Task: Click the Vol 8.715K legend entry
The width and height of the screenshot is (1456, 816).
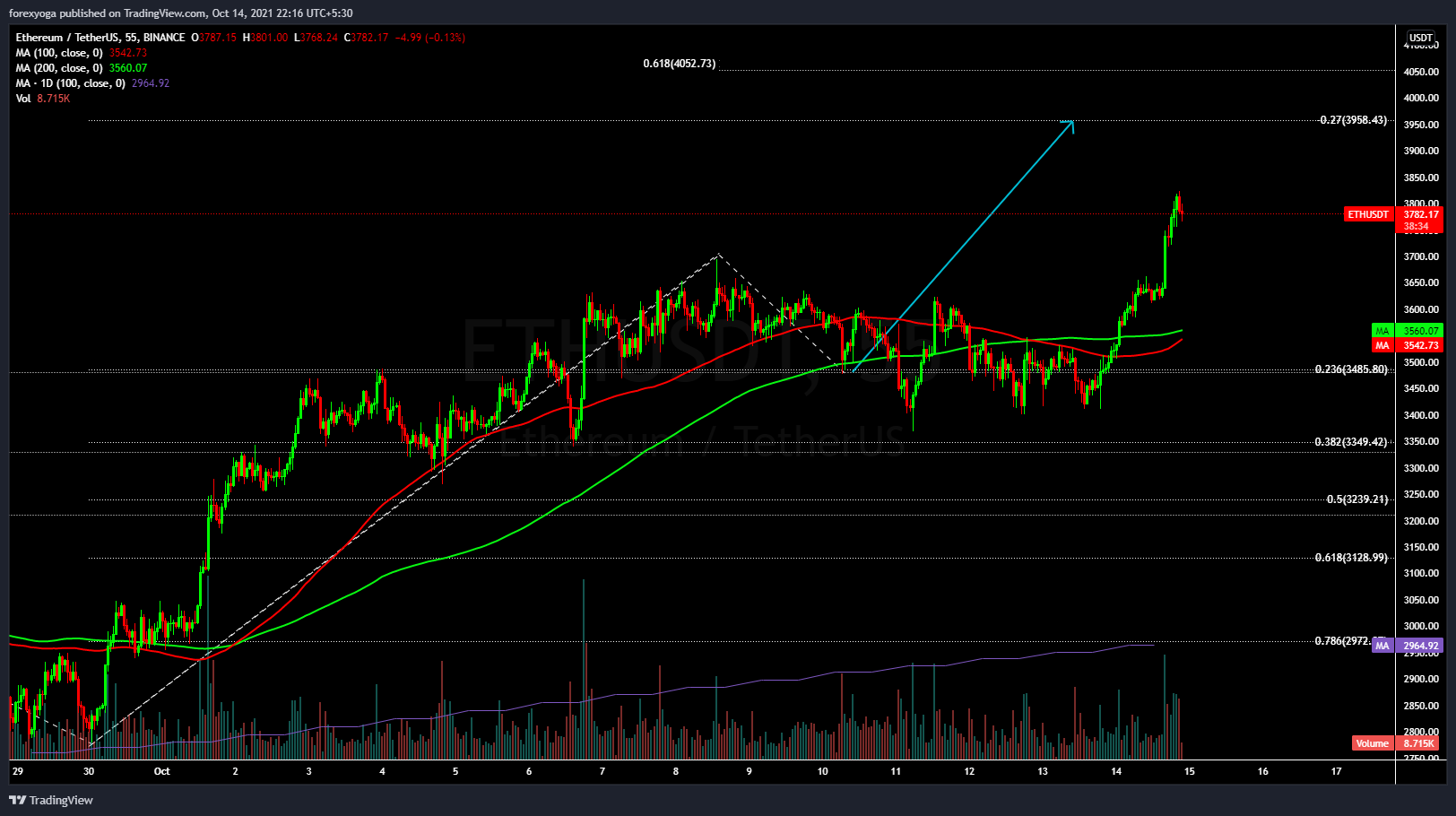Action: click(42, 99)
